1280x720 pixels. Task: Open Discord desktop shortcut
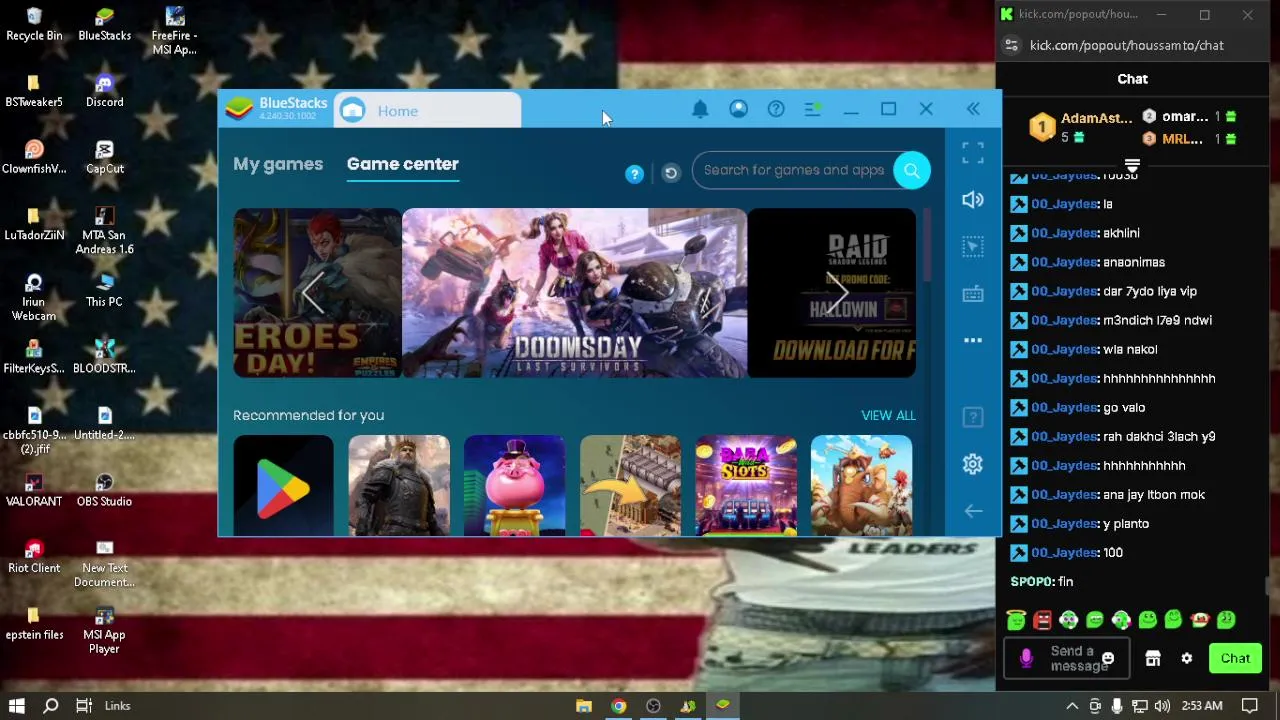[105, 90]
